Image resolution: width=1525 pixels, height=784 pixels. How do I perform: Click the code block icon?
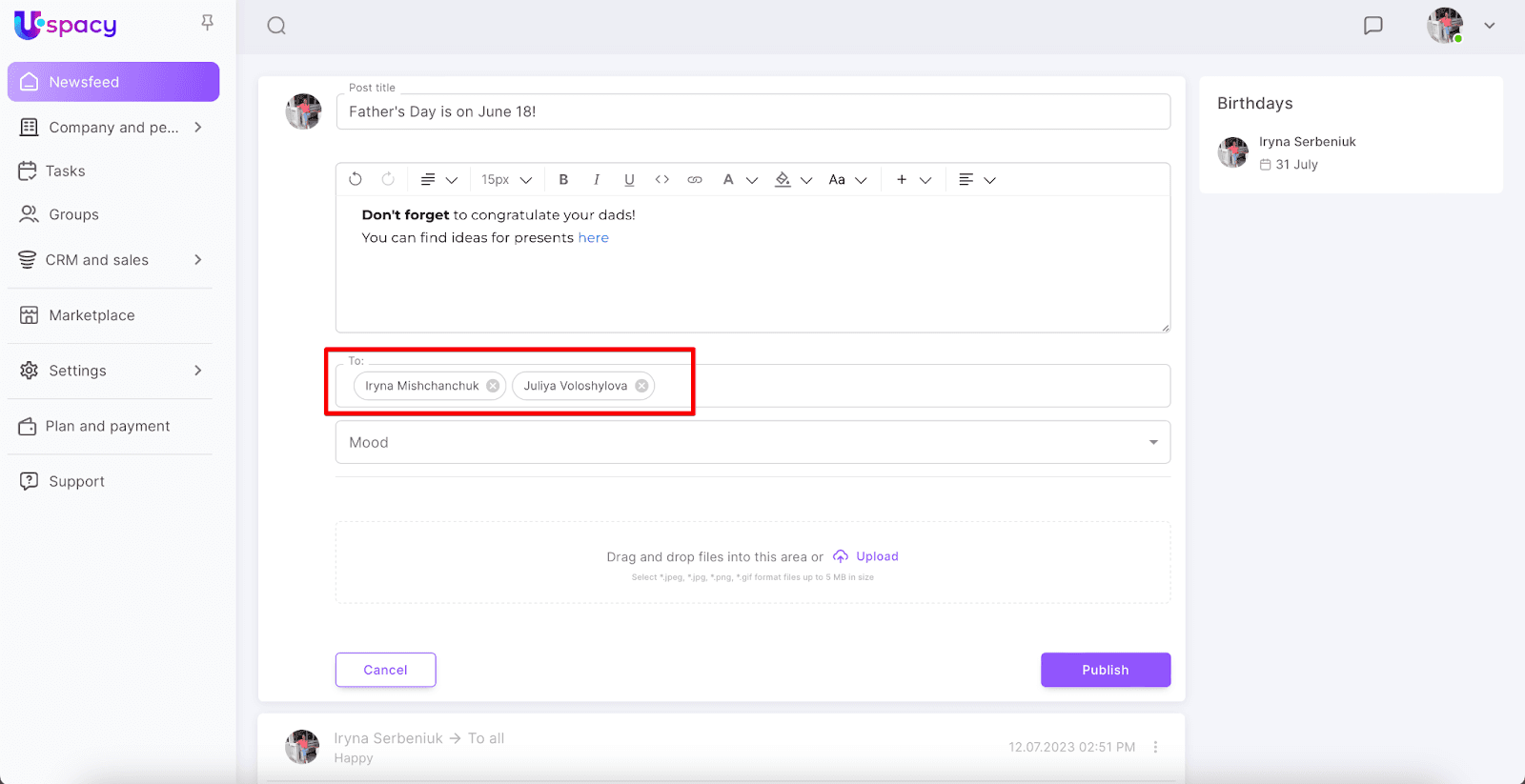661,179
